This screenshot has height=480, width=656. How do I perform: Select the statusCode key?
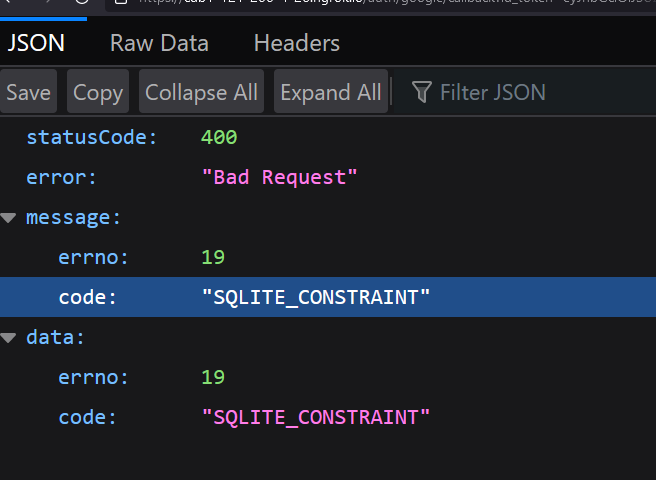click(x=91, y=137)
